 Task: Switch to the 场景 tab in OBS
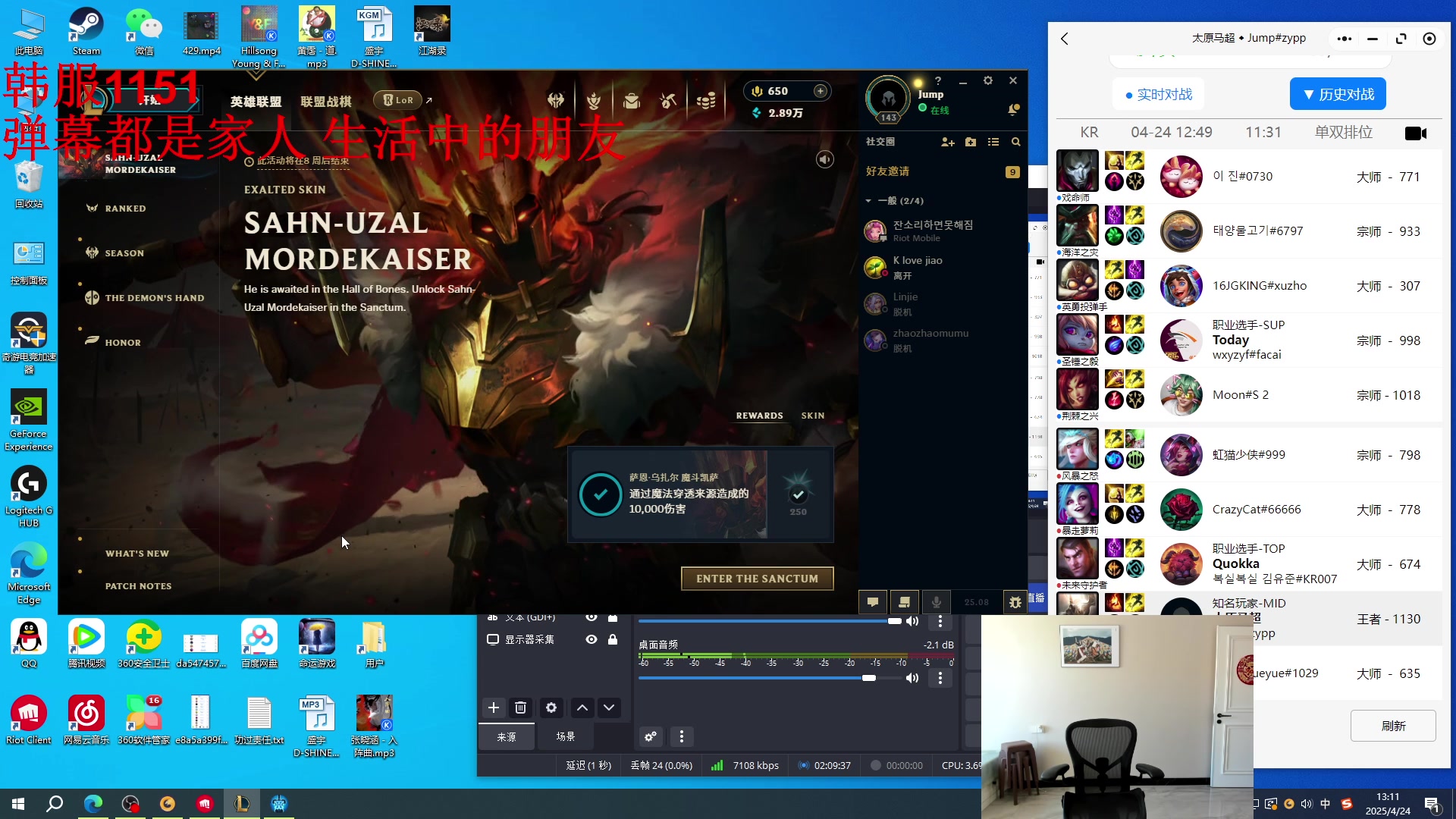coord(566,736)
